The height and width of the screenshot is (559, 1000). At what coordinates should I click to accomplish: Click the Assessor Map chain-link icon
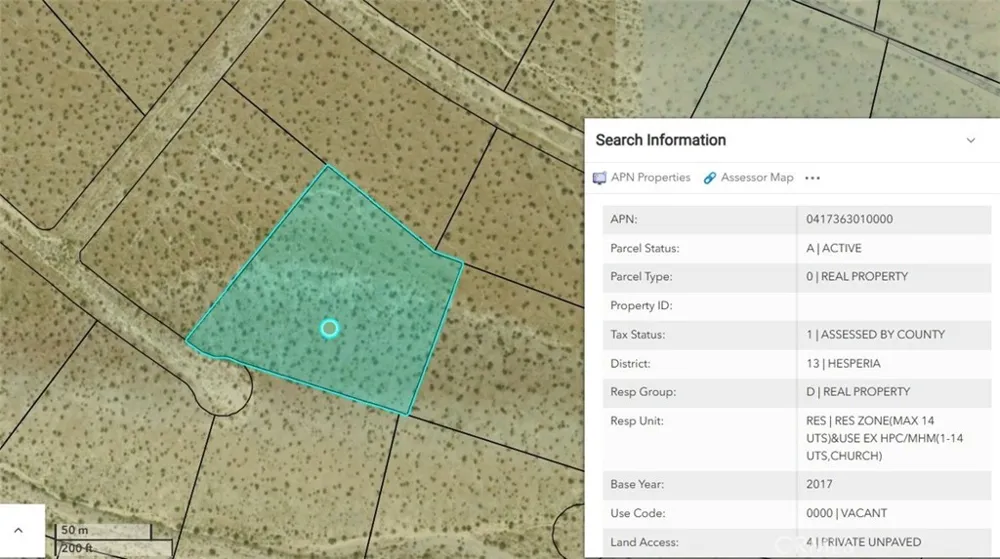[709, 178]
